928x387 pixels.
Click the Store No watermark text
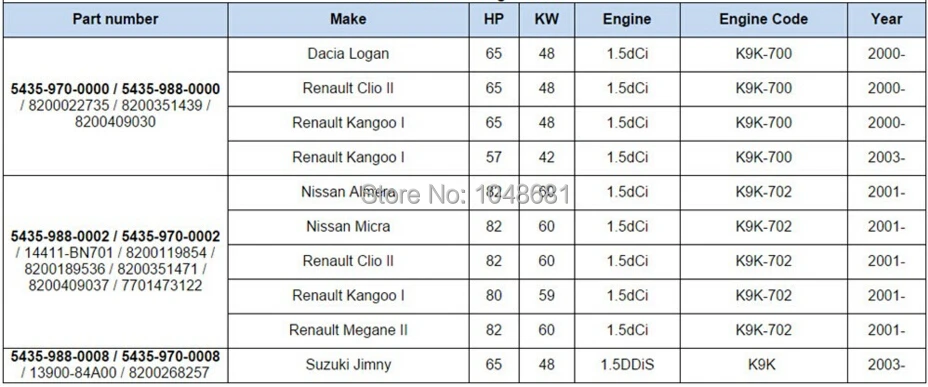pyautogui.click(x=465, y=194)
